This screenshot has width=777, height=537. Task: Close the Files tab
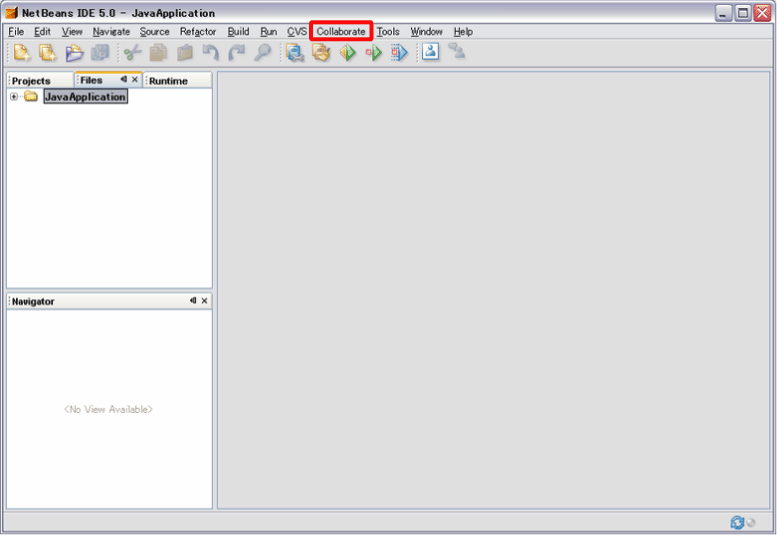coord(135,79)
